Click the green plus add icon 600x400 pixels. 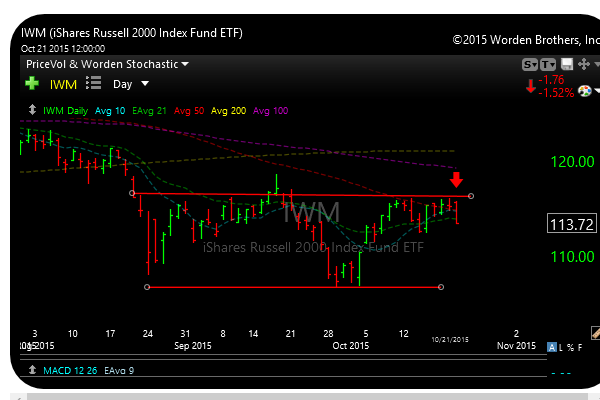coord(32,83)
